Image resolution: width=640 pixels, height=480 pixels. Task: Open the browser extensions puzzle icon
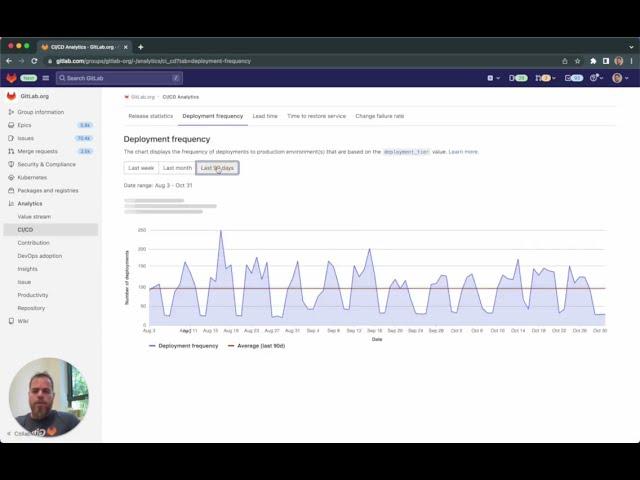[x=593, y=61]
